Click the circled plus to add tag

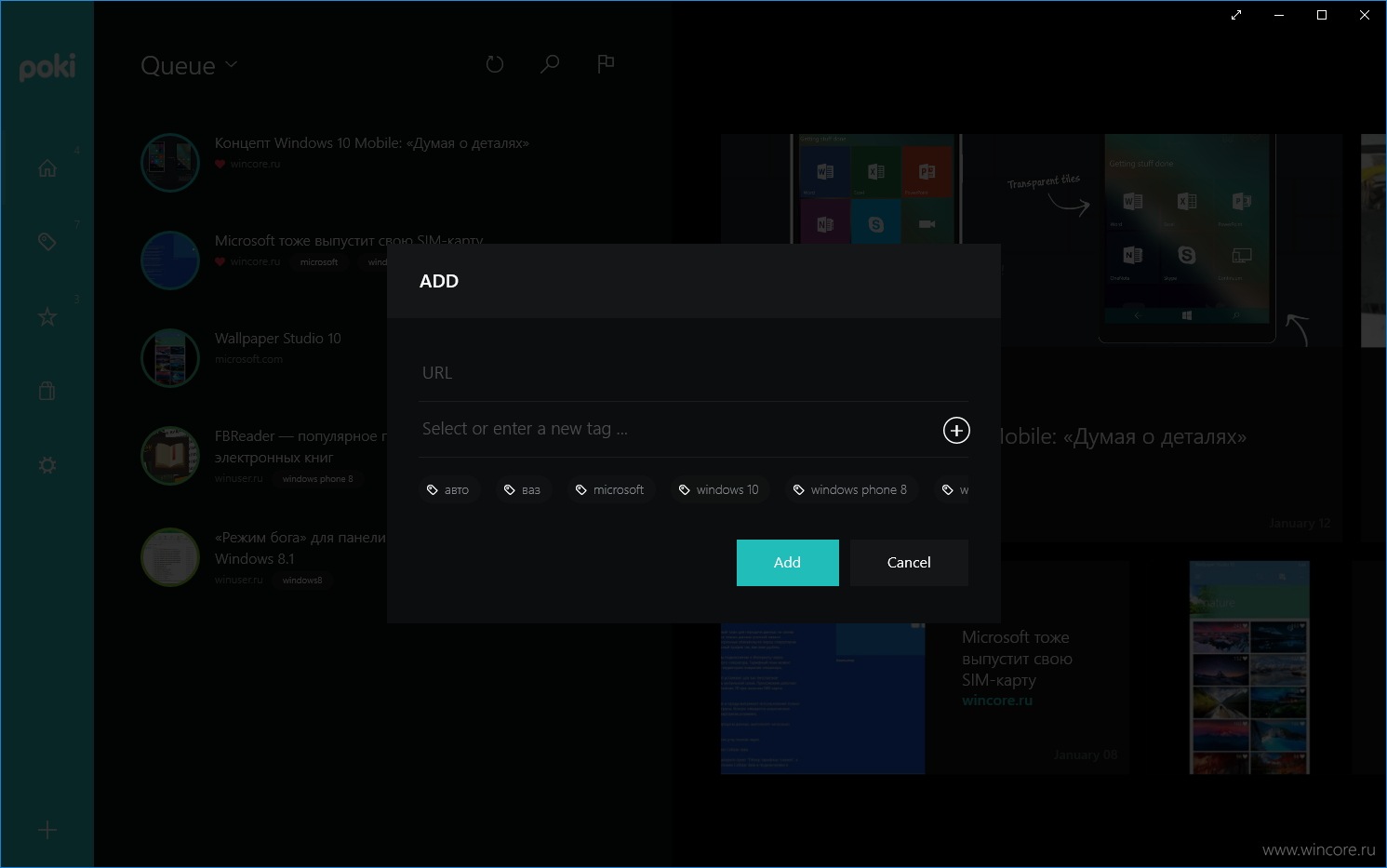[x=956, y=430]
